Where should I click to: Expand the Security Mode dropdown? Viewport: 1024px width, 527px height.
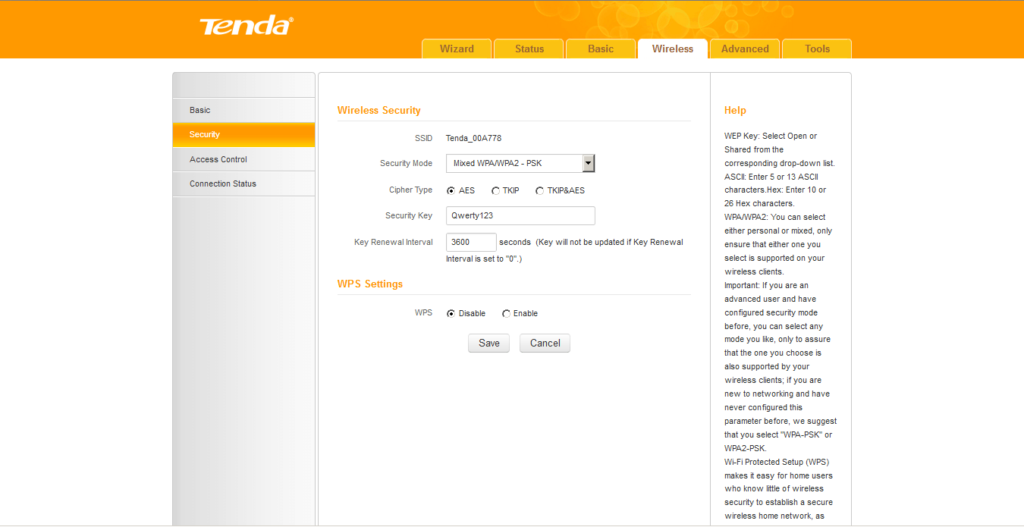[588, 163]
